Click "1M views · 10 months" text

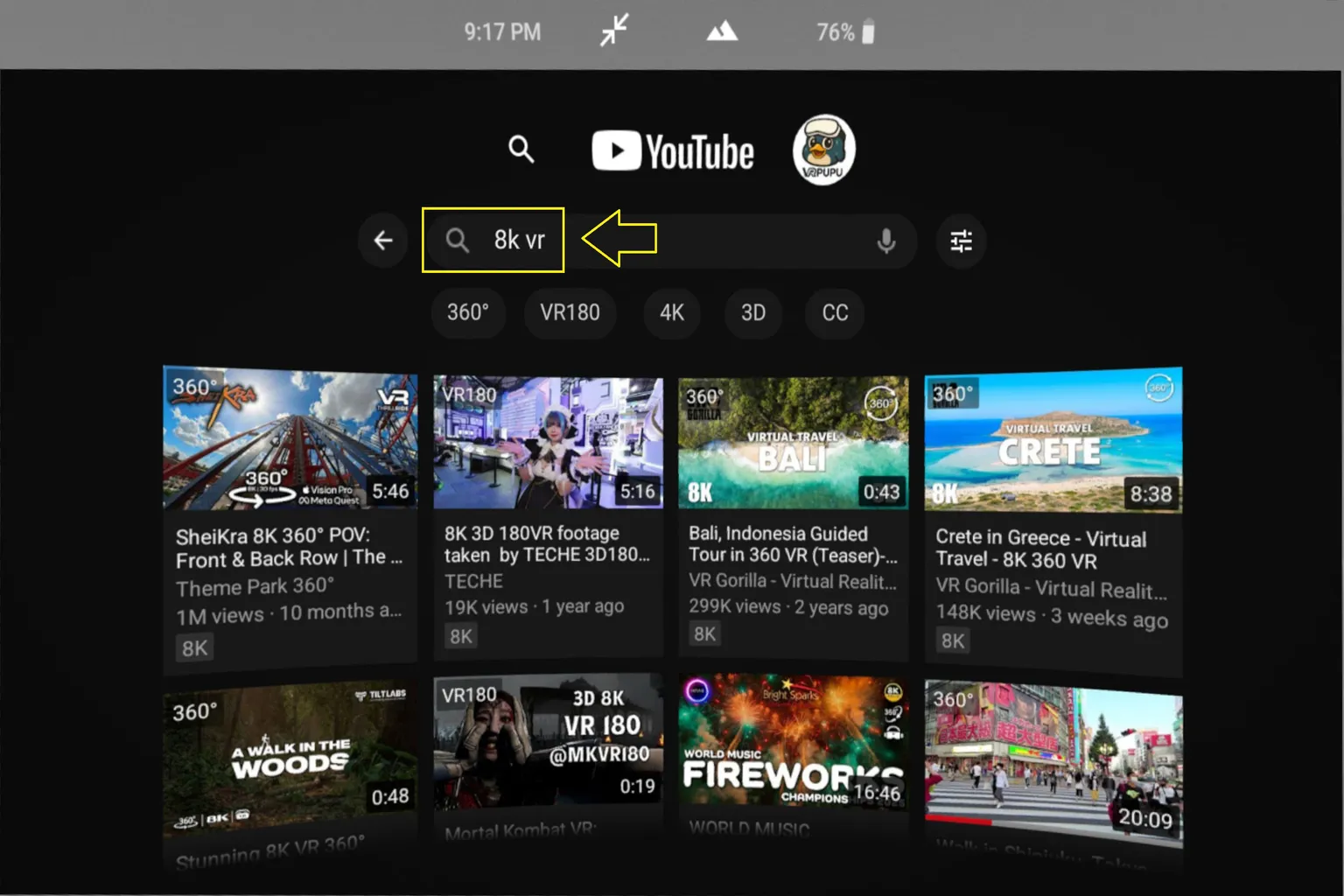(x=289, y=614)
